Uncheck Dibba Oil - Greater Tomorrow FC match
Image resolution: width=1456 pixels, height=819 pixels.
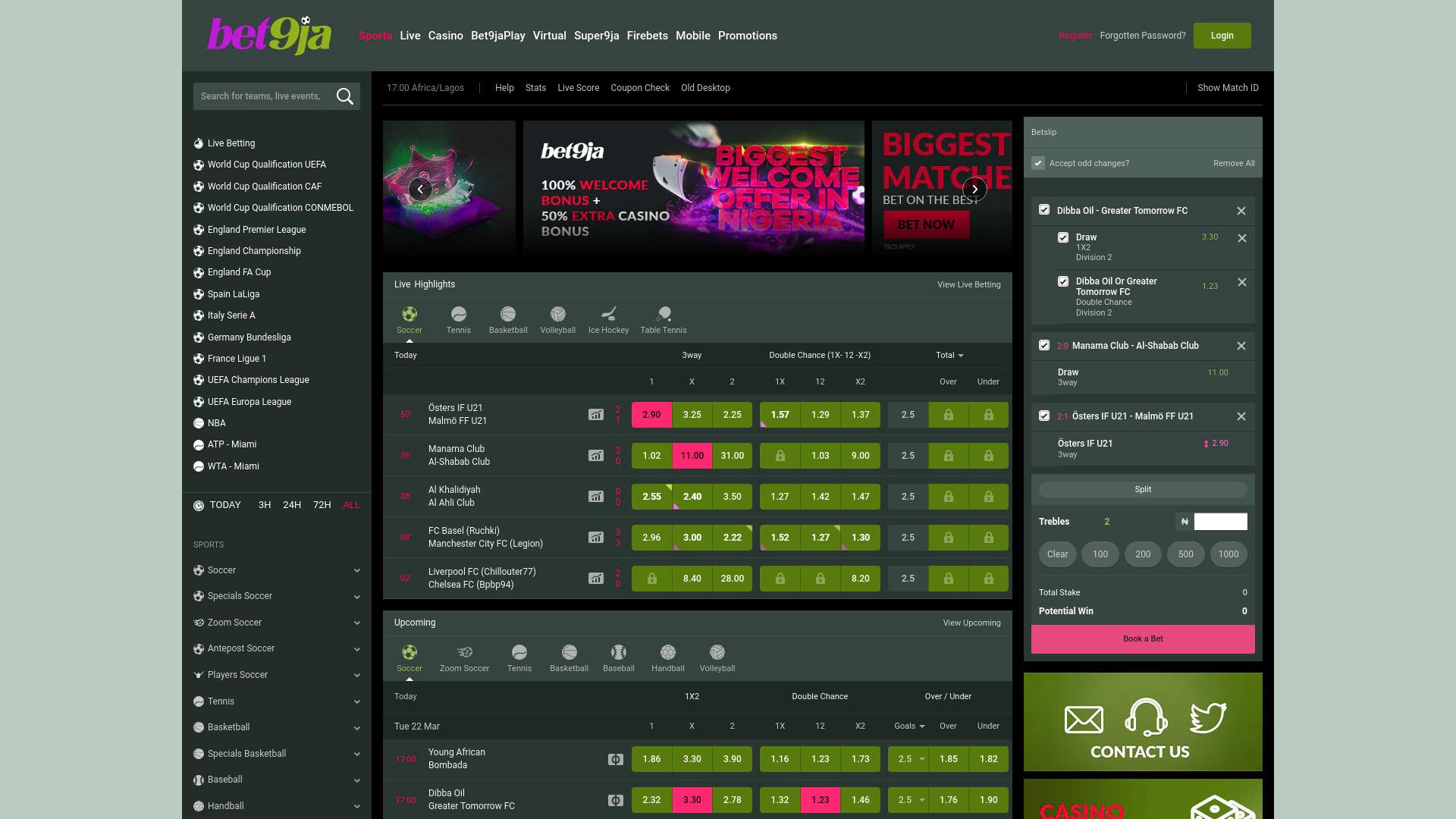pos(1044,209)
